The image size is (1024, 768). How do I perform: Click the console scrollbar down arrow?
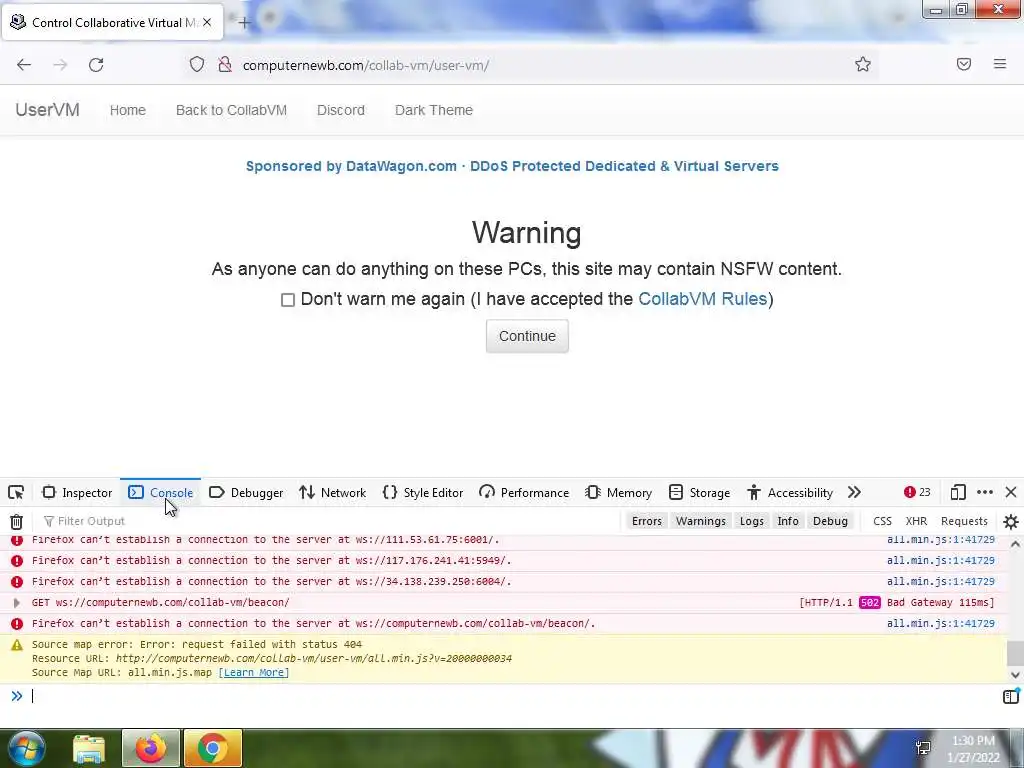[x=1015, y=675]
